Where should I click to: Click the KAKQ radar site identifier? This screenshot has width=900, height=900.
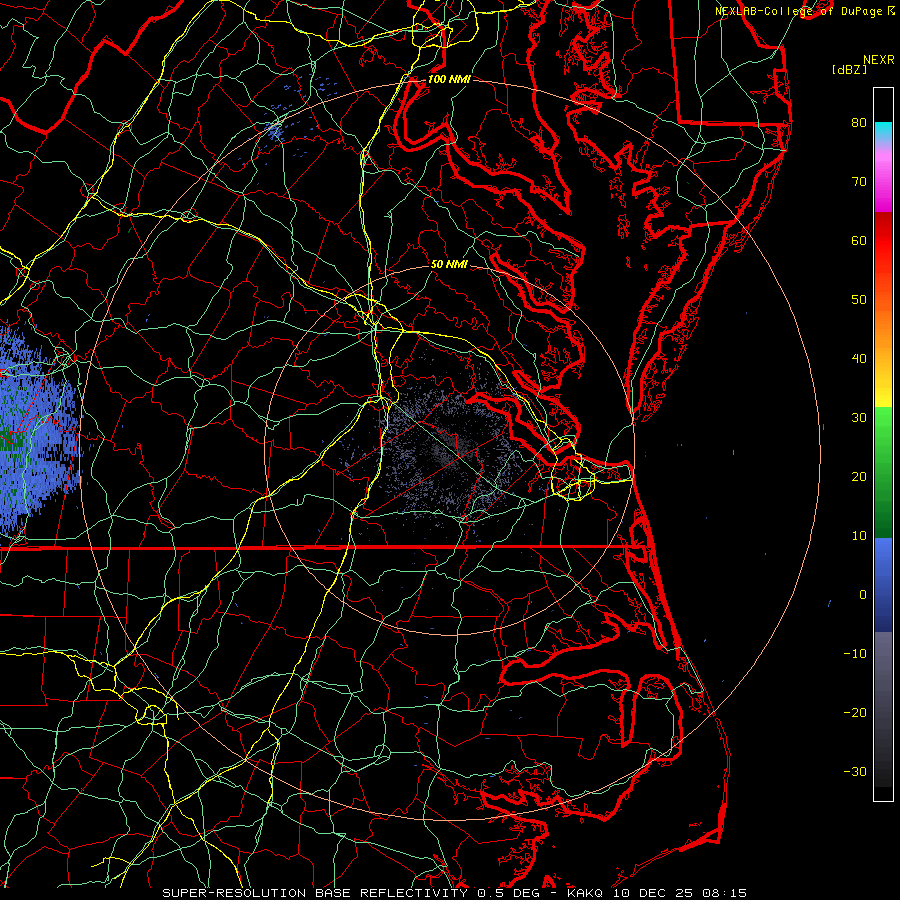coord(584,893)
